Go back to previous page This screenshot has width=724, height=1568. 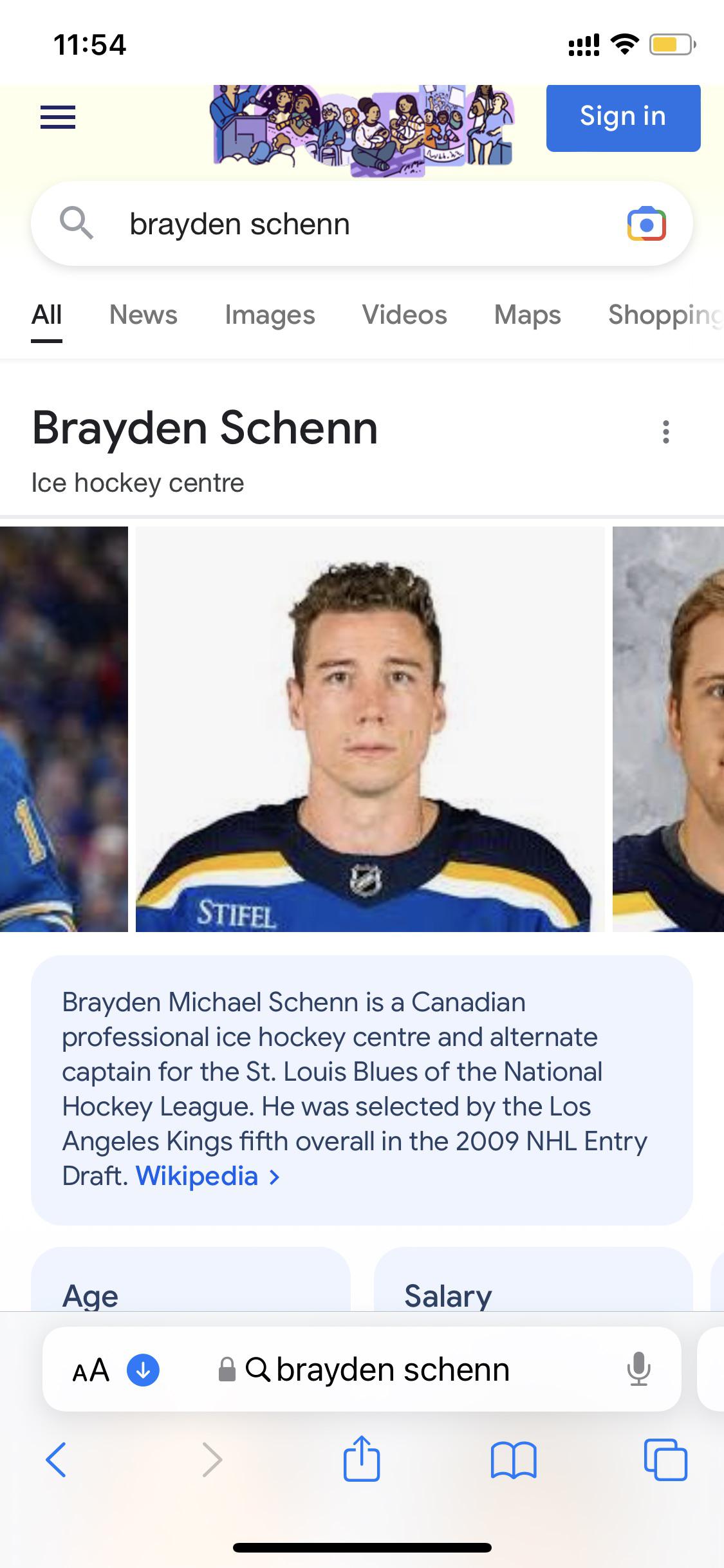[x=57, y=1459]
